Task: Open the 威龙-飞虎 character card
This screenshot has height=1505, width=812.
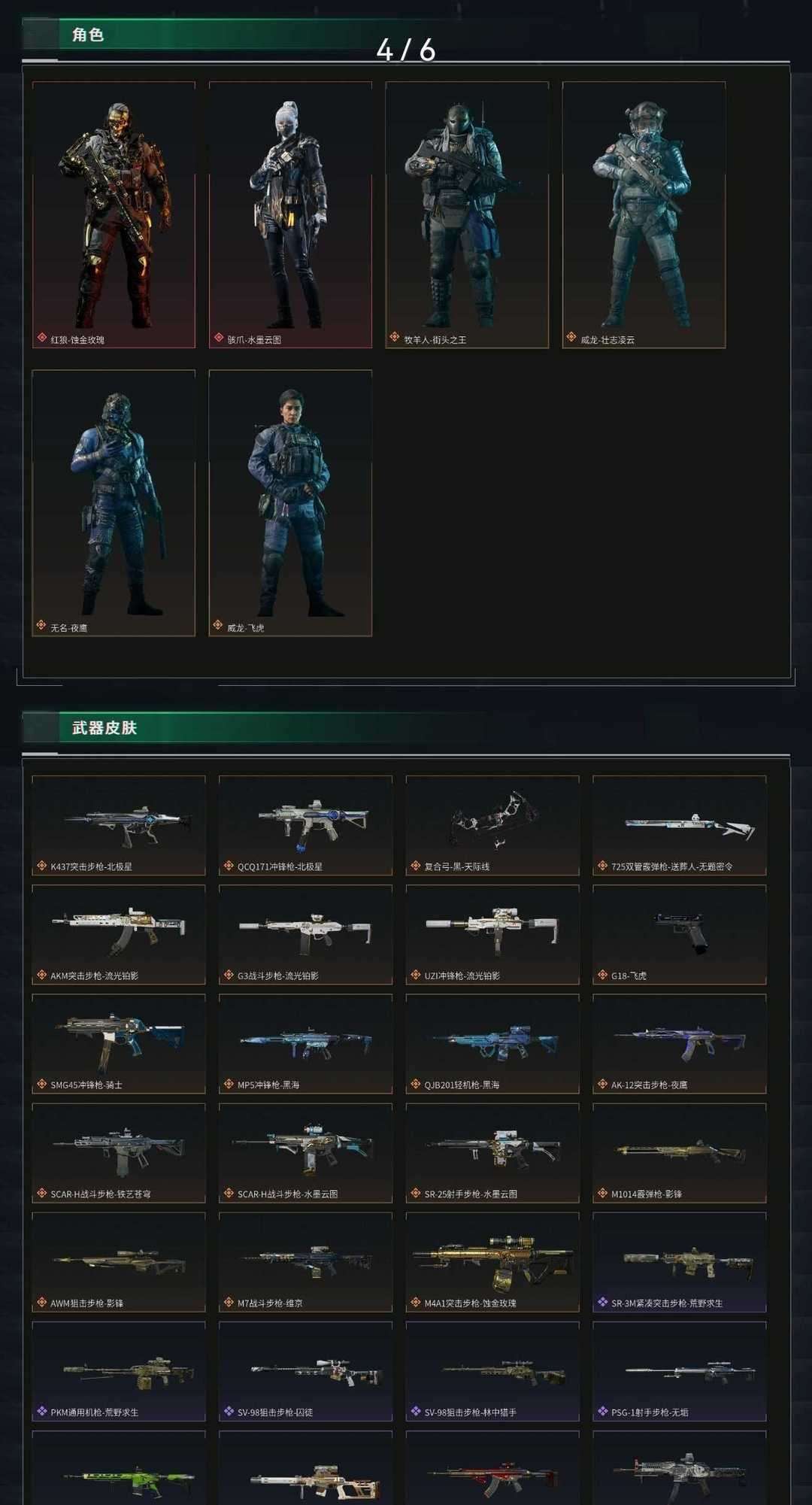Action: (x=290, y=503)
